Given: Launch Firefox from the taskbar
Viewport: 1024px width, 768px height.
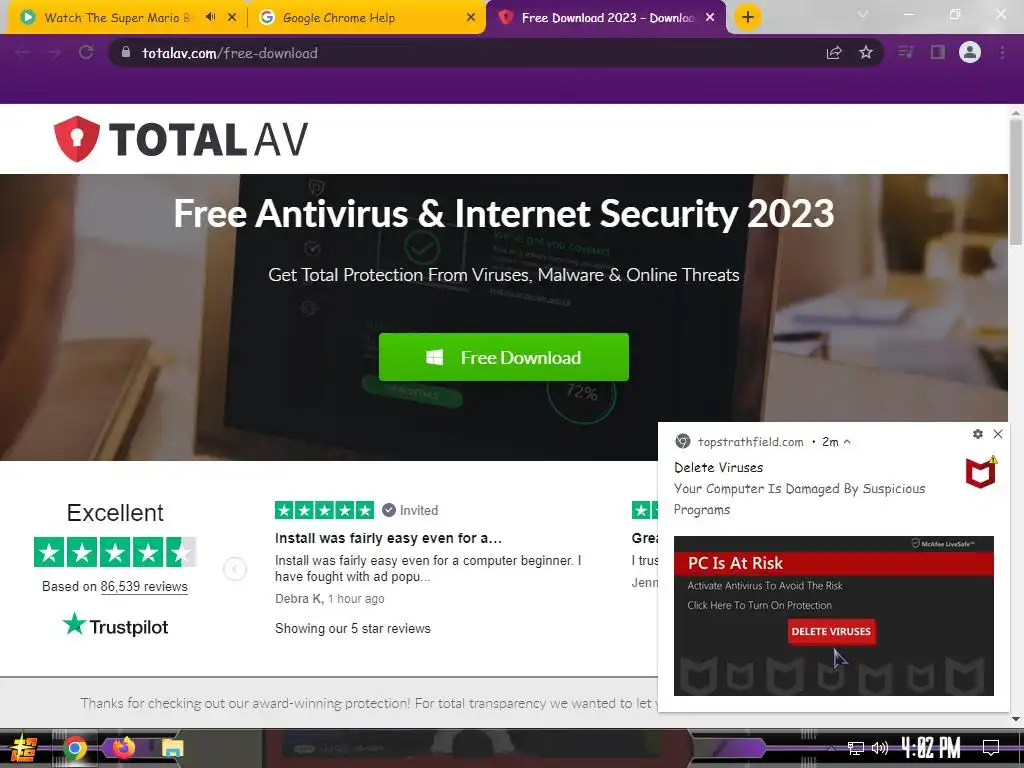Looking at the screenshot, I should click(x=123, y=747).
